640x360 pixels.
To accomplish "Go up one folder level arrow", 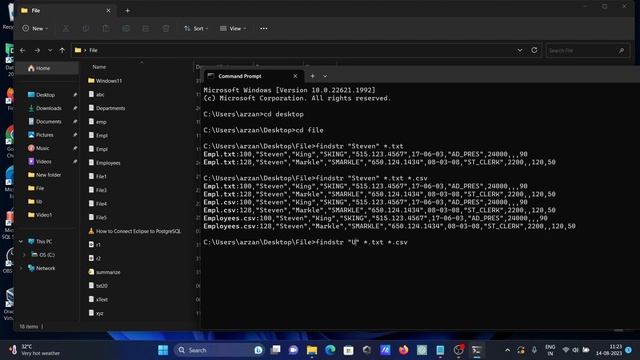I will [62, 50].
